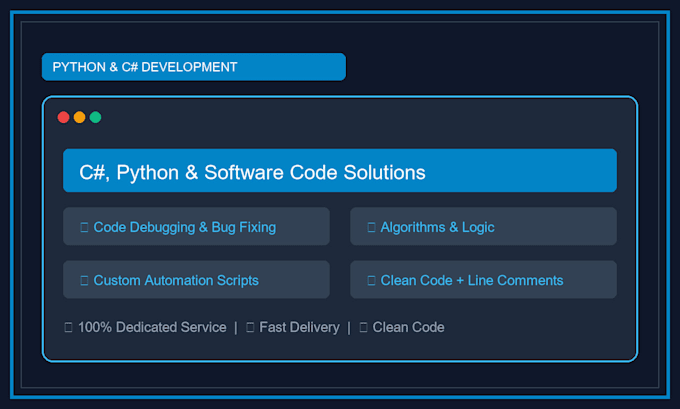The width and height of the screenshot is (680, 409).
Task: Click the red window dot
Action: point(64,117)
